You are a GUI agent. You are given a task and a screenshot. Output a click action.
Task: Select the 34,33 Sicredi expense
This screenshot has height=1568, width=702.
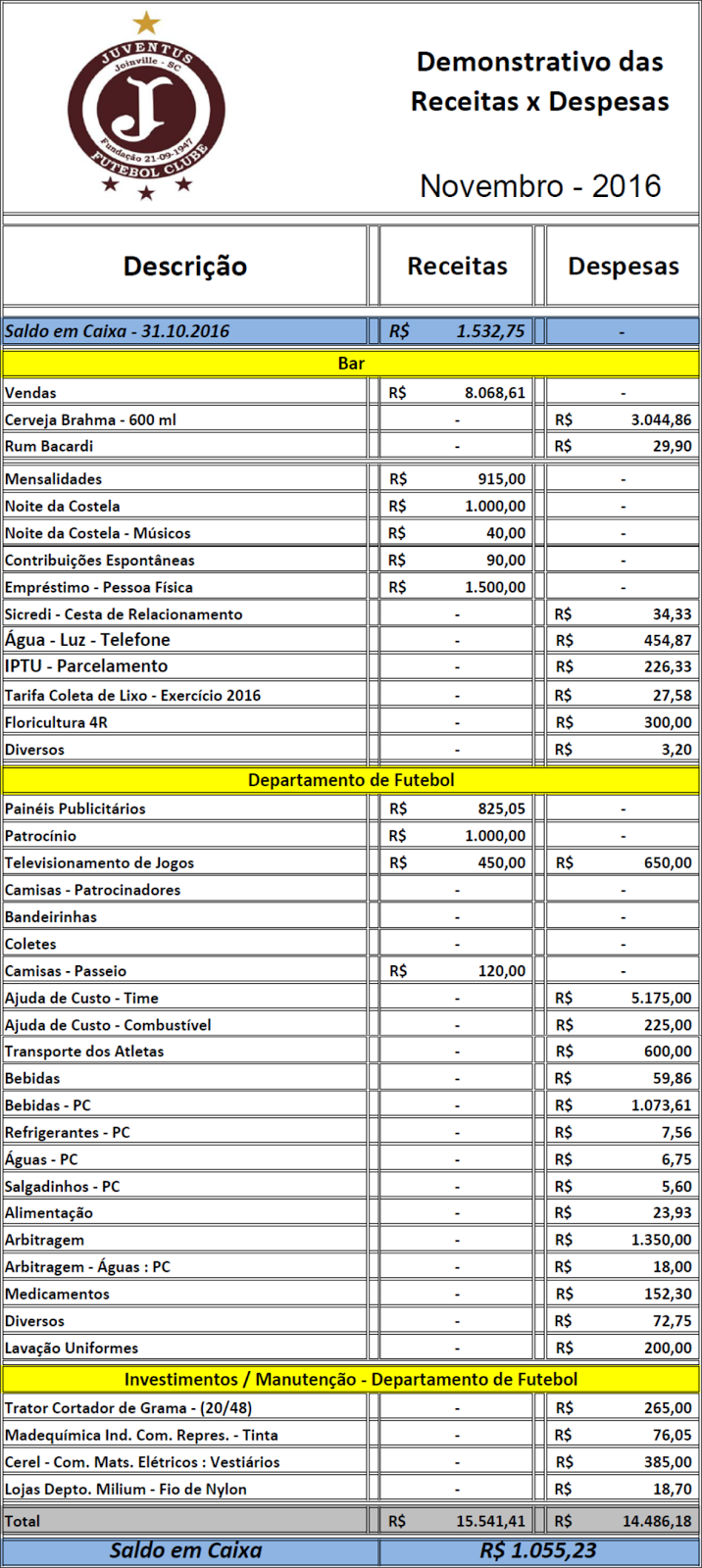(x=623, y=614)
